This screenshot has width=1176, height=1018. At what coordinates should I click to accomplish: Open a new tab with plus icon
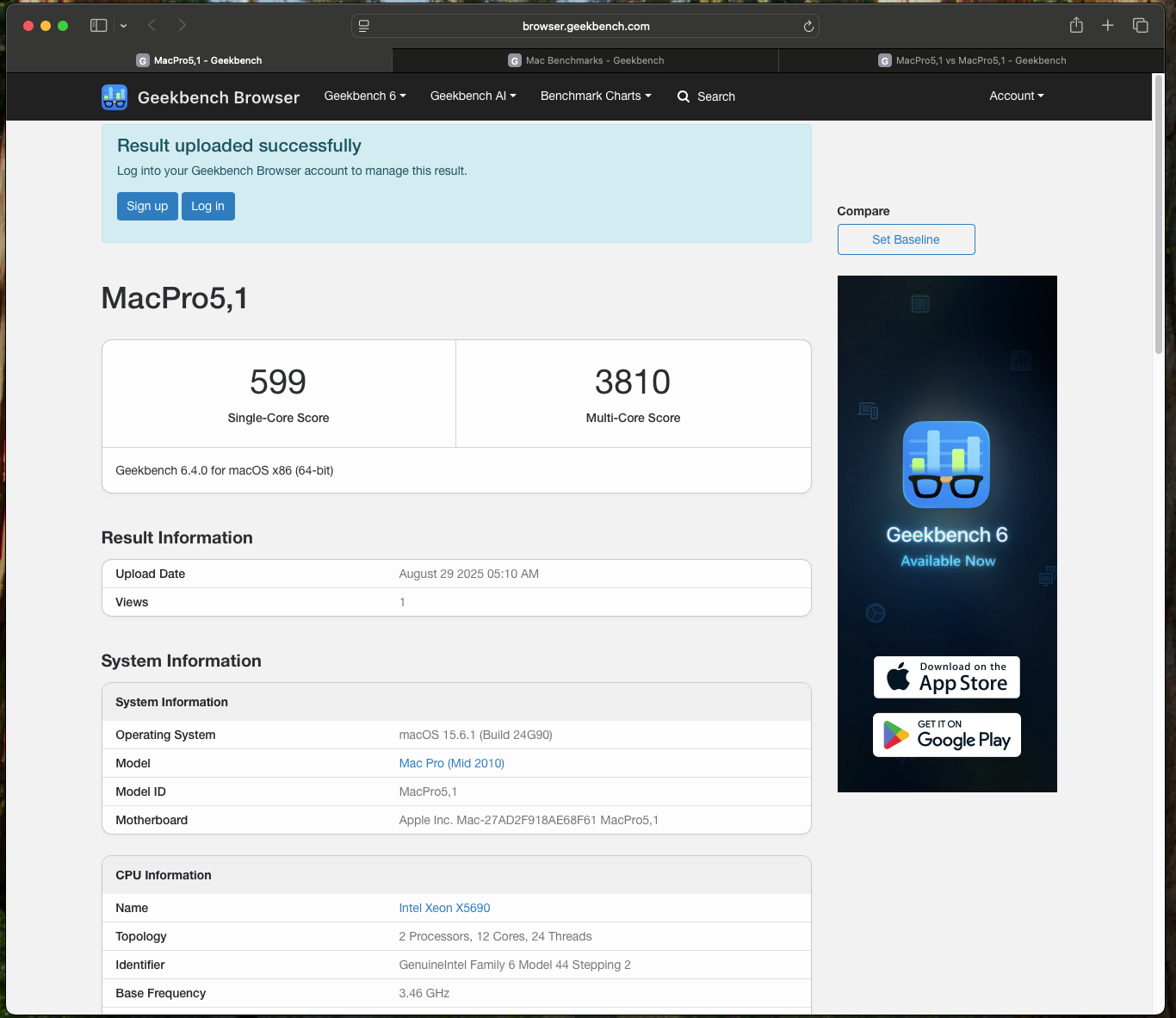[1108, 26]
